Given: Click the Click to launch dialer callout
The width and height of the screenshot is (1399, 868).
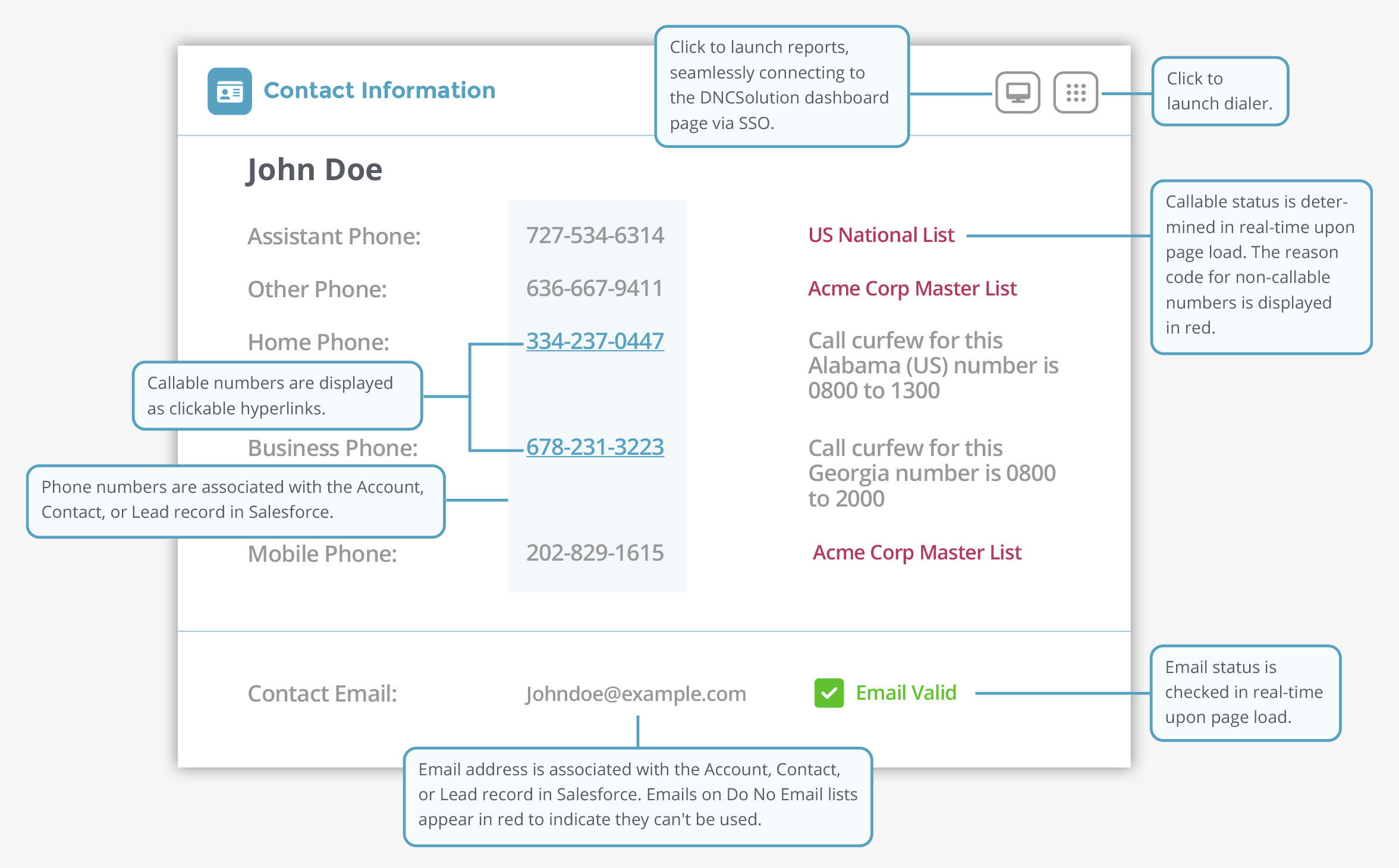Looking at the screenshot, I should [x=1219, y=91].
